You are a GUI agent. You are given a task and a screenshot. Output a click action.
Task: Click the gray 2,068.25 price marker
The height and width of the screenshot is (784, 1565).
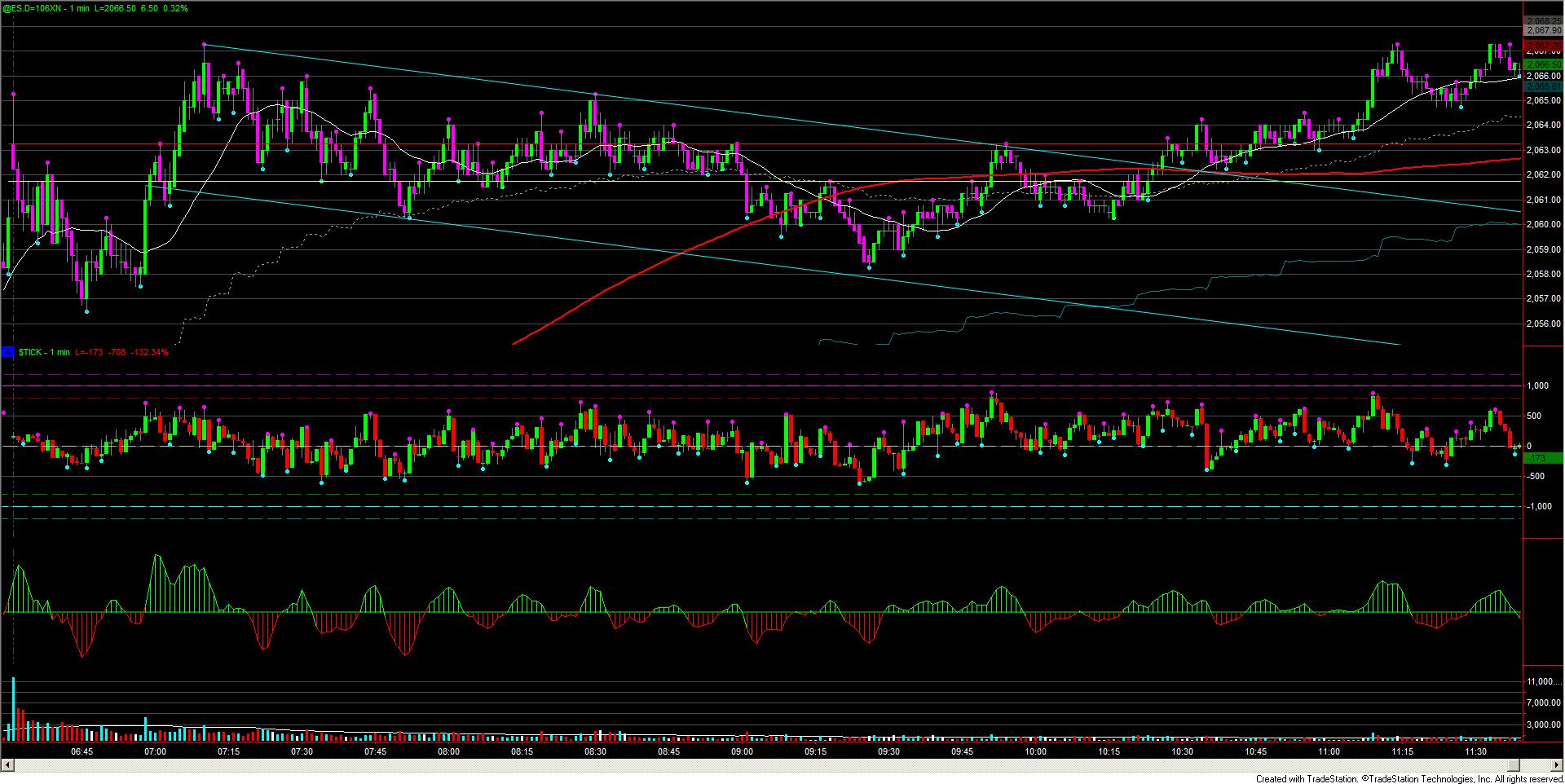click(x=1544, y=20)
